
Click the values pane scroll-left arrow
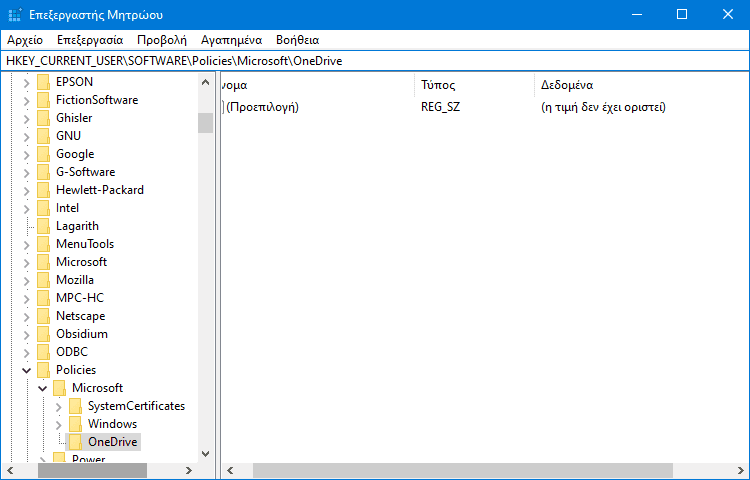[x=230, y=471]
